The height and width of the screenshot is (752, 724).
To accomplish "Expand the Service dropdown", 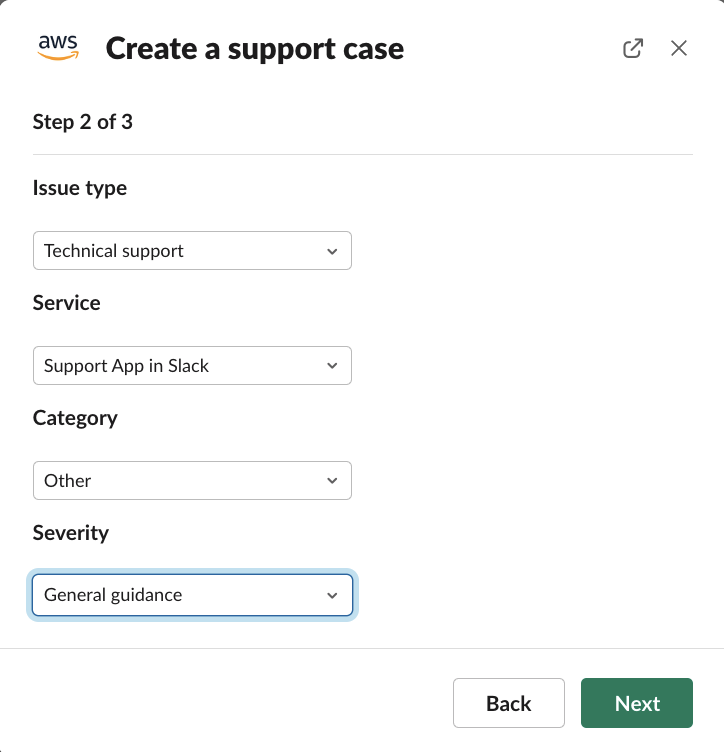I will (192, 366).
